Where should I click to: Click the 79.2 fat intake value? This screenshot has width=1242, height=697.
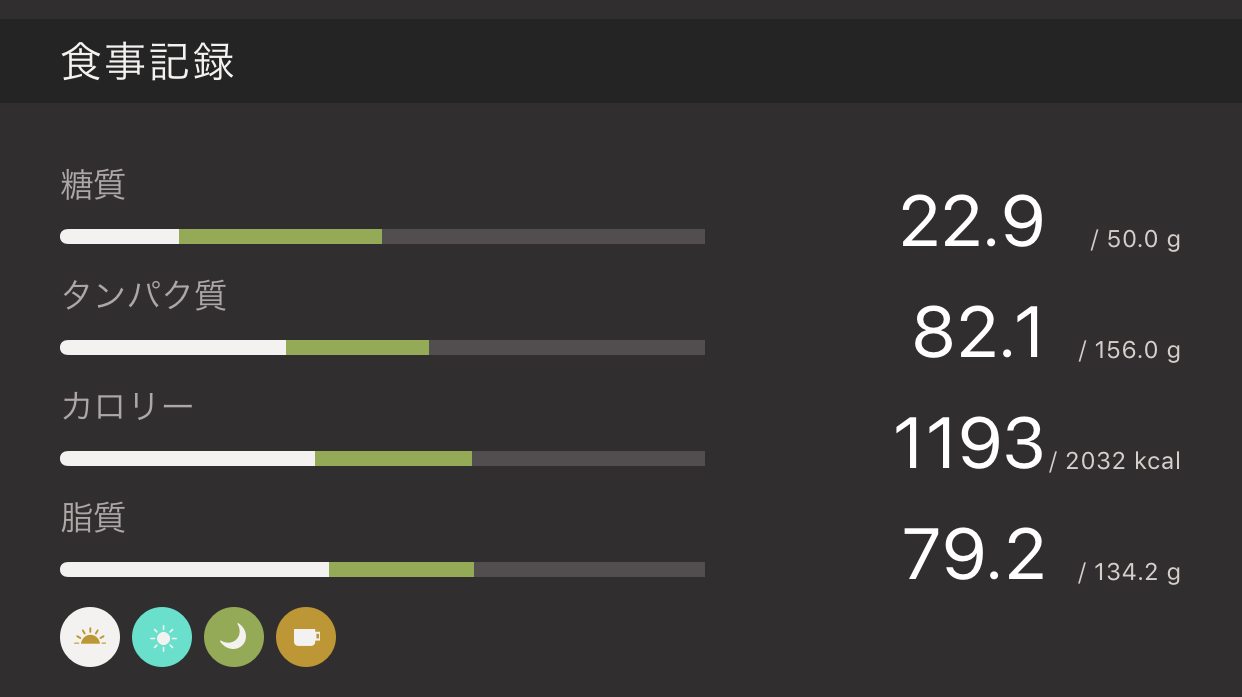[972, 556]
